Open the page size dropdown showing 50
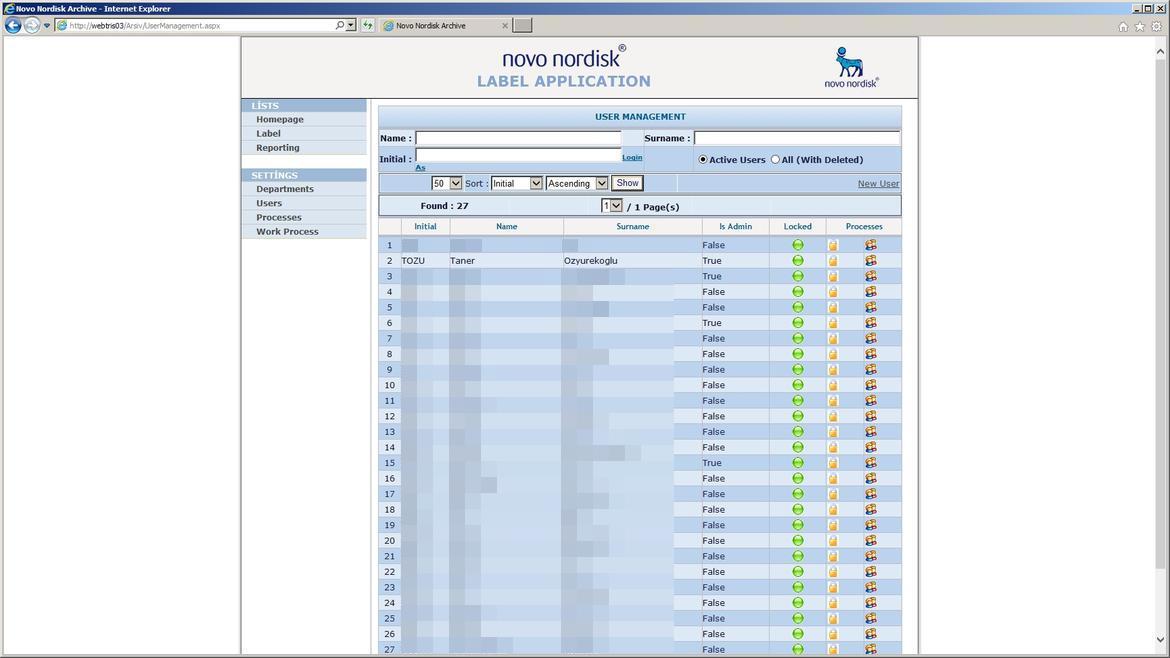Image resolution: width=1170 pixels, height=658 pixels. click(x=446, y=184)
